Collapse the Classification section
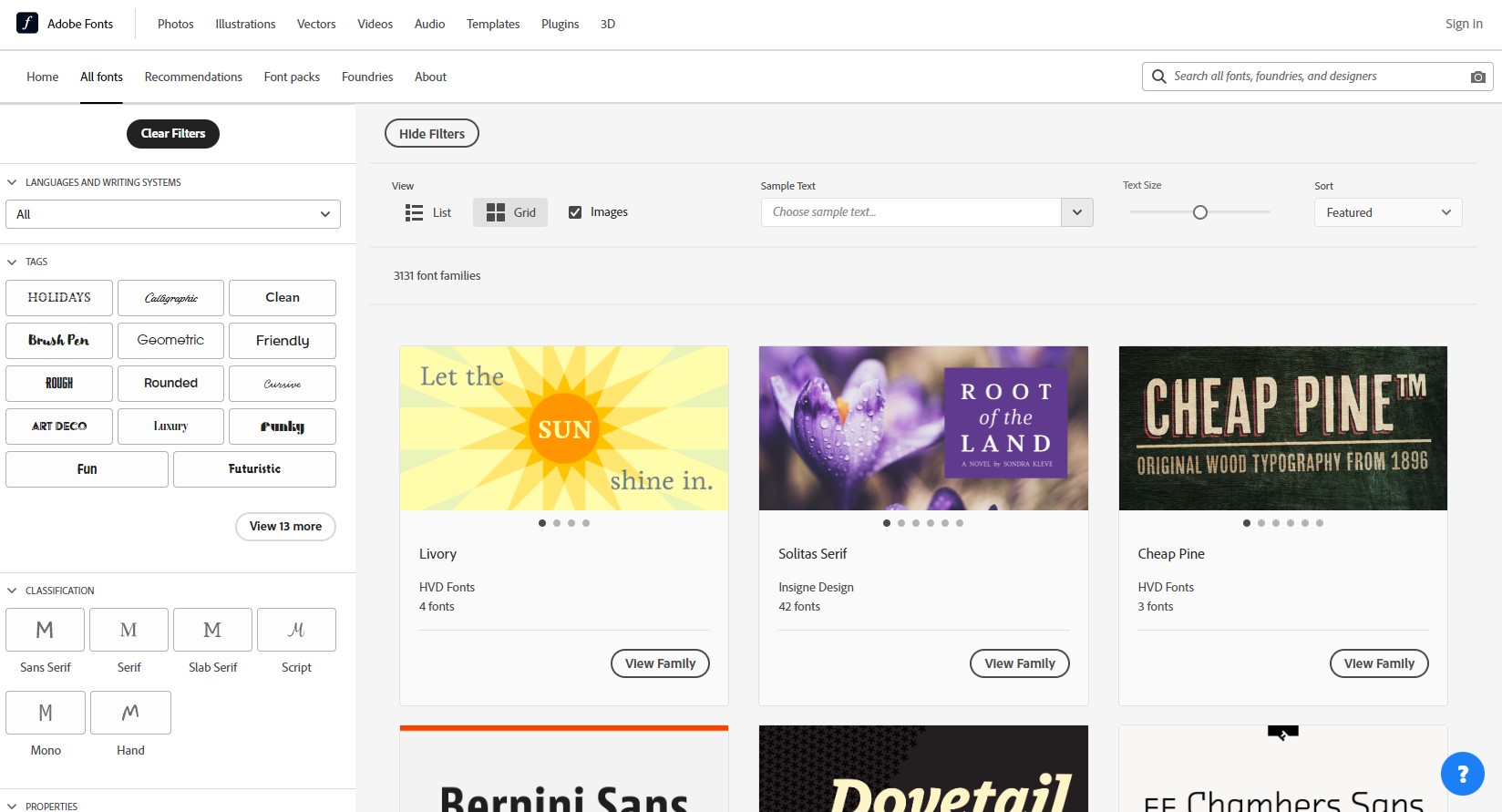The image size is (1502, 812). [12, 591]
